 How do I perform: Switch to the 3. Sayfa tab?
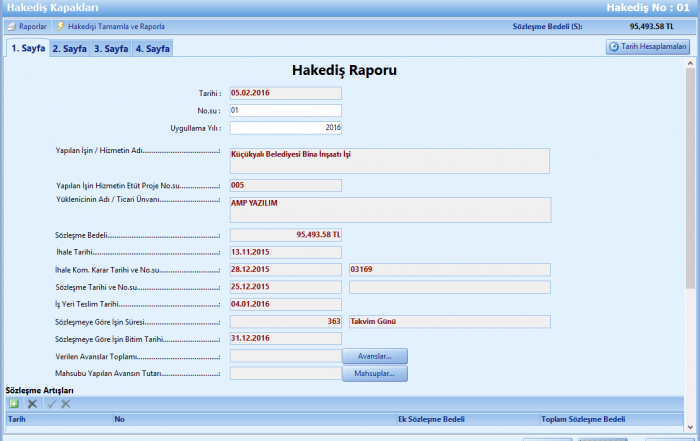(110, 48)
